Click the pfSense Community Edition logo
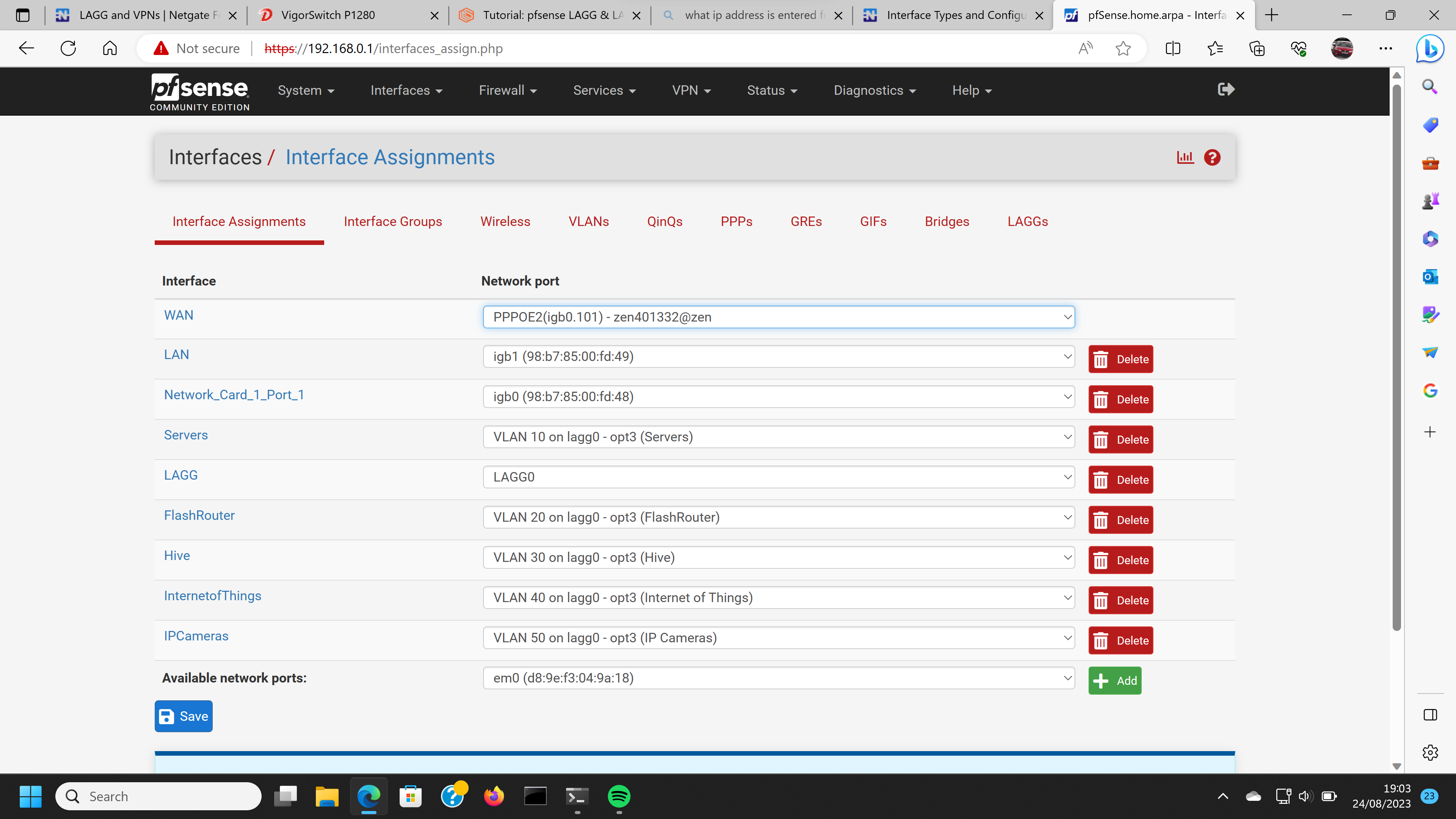This screenshot has height=819, width=1456. 199,92
